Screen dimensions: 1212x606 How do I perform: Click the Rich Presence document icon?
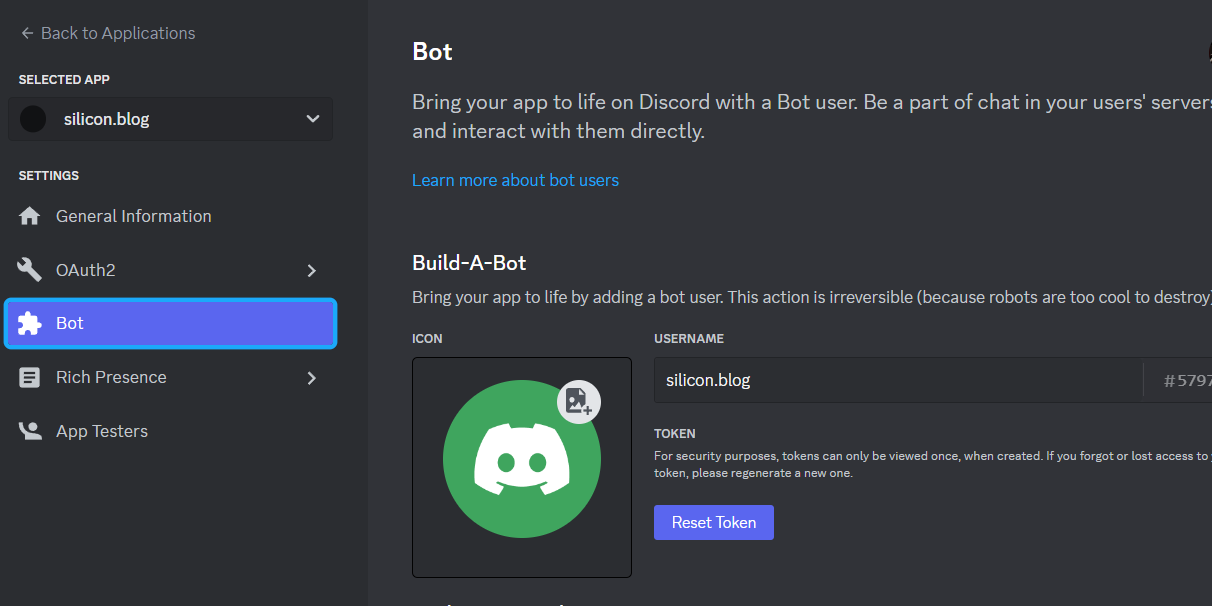click(30, 378)
